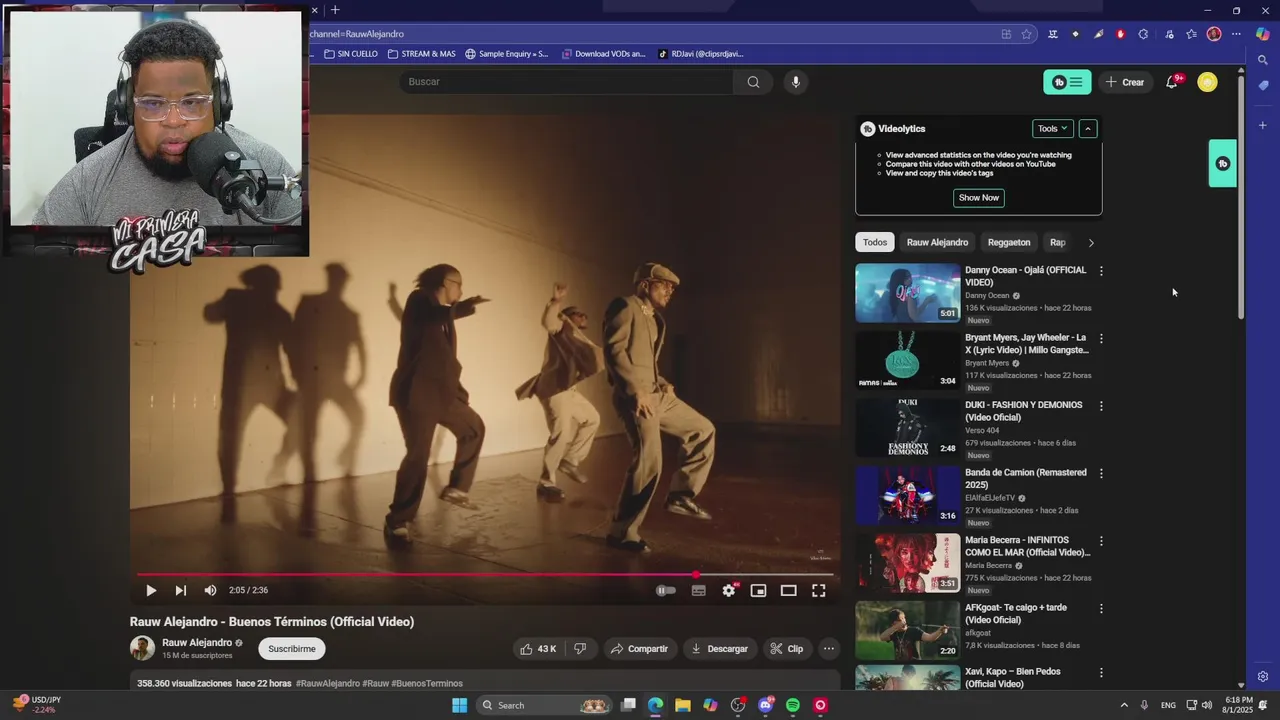Click into the Buscar search field

[x=566, y=82]
